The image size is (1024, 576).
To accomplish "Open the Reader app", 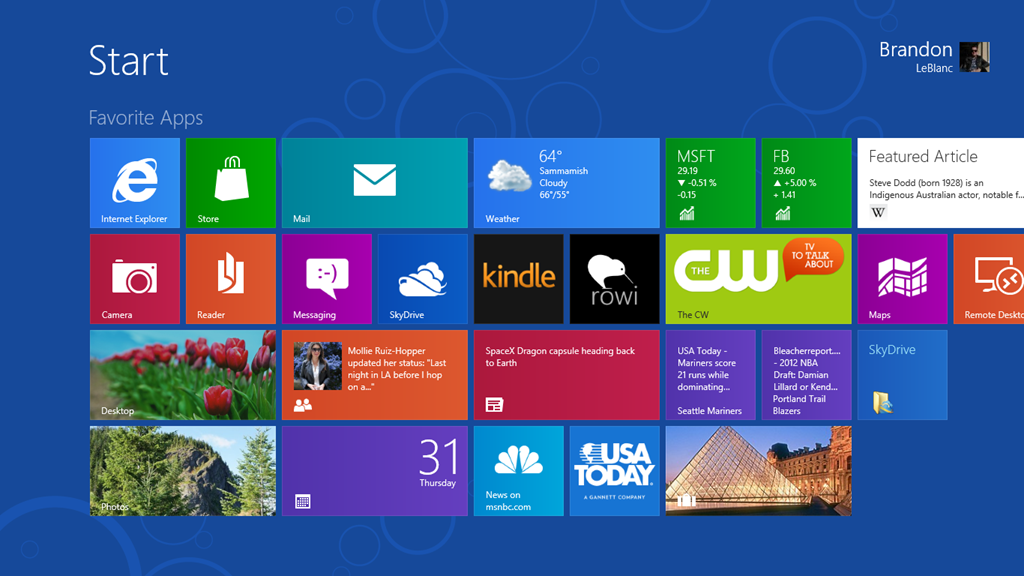I will tap(230, 278).
